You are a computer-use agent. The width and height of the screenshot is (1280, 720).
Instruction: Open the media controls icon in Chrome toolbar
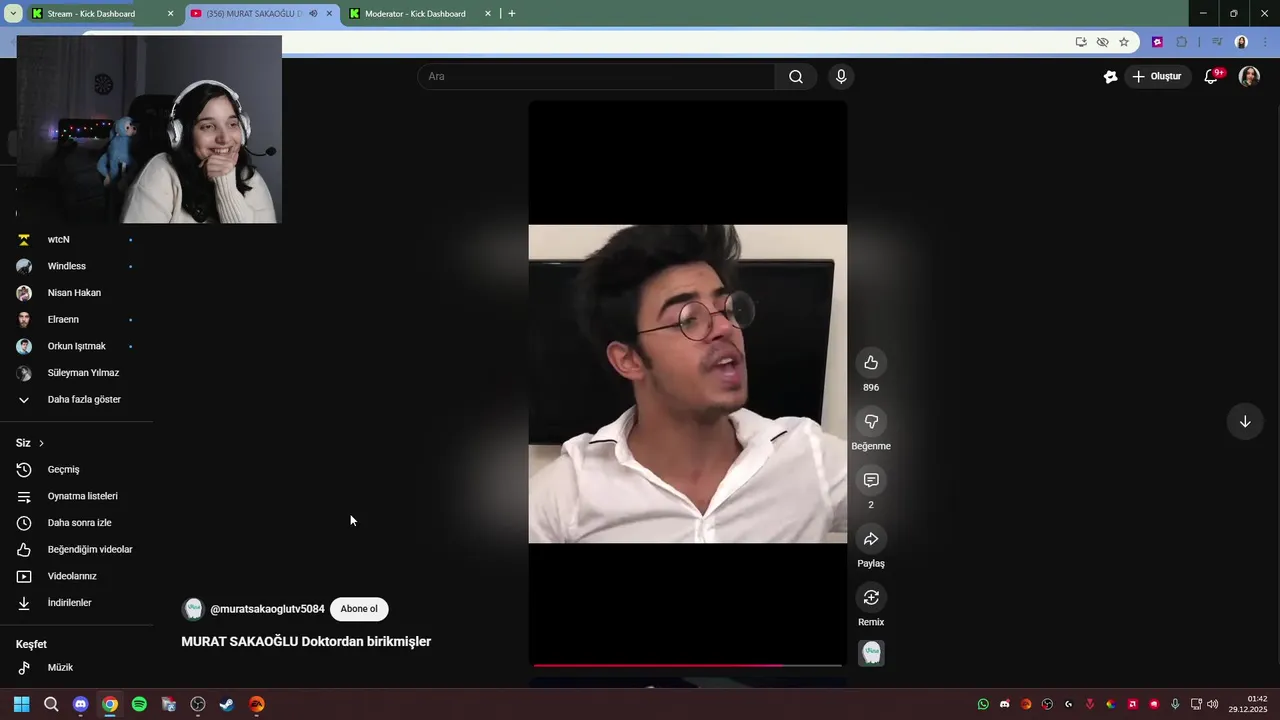(x=1217, y=42)
